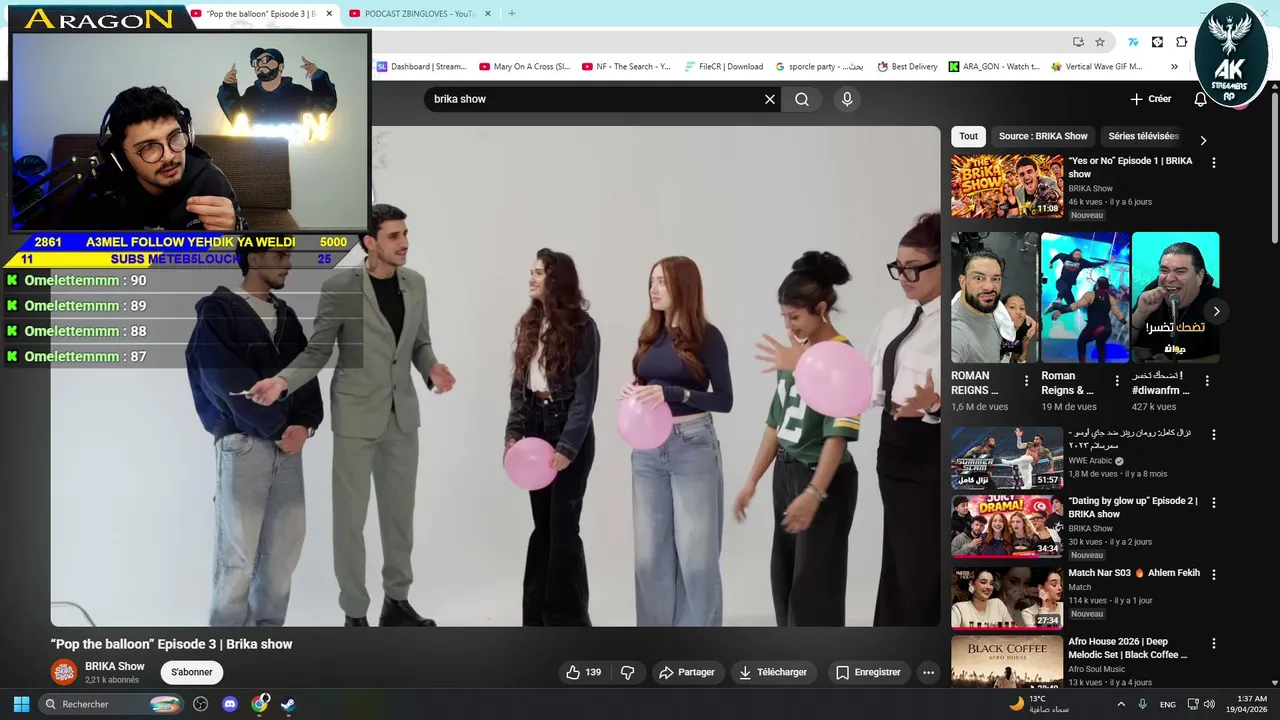Open options for "Dating by glow up" video
1280x720 pixels.
pyautogui.click(x=1214, y=502)
